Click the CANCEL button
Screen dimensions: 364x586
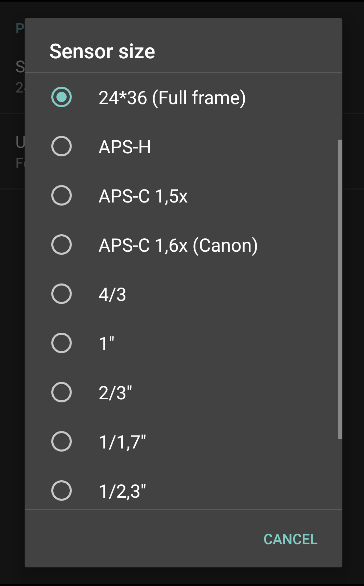point(290,539)
